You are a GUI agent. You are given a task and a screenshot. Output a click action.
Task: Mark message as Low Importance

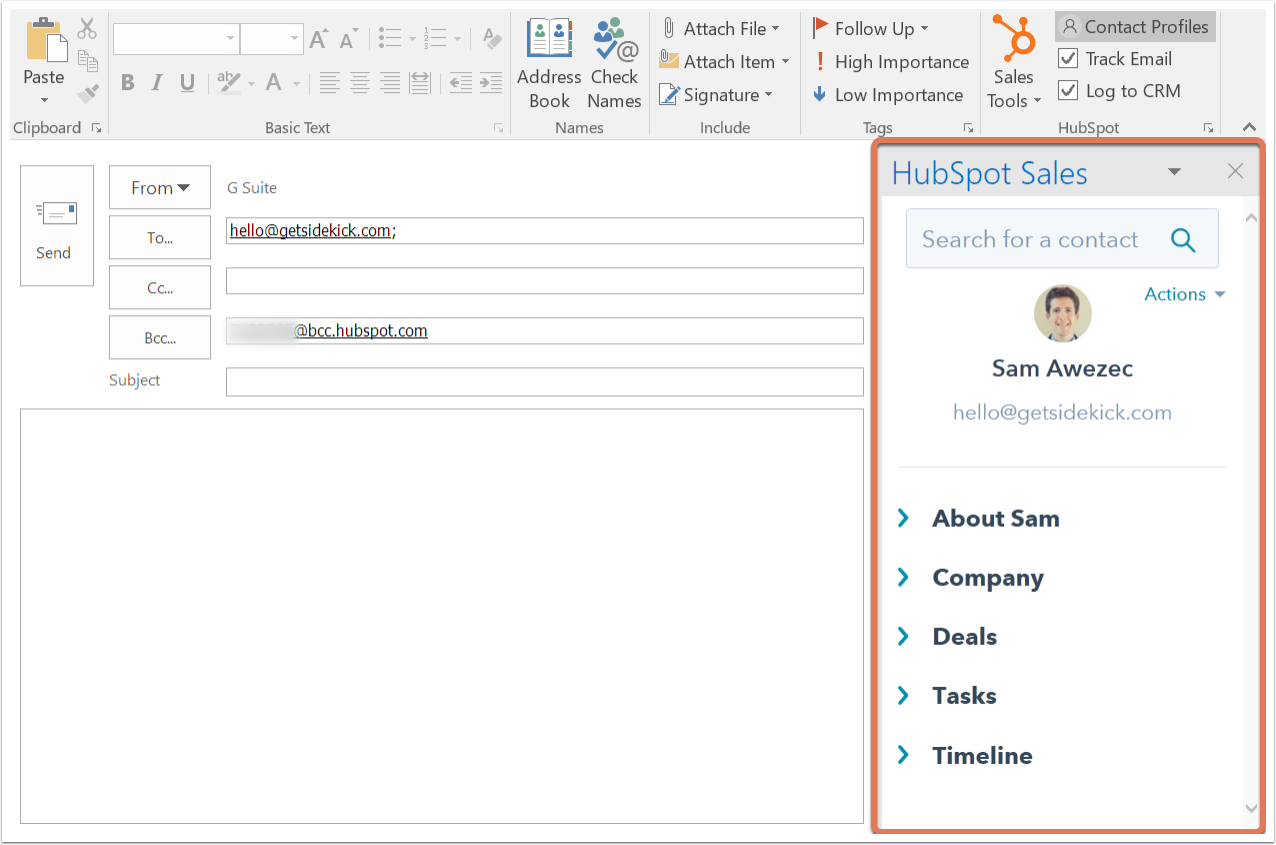[x=887, y=95]
